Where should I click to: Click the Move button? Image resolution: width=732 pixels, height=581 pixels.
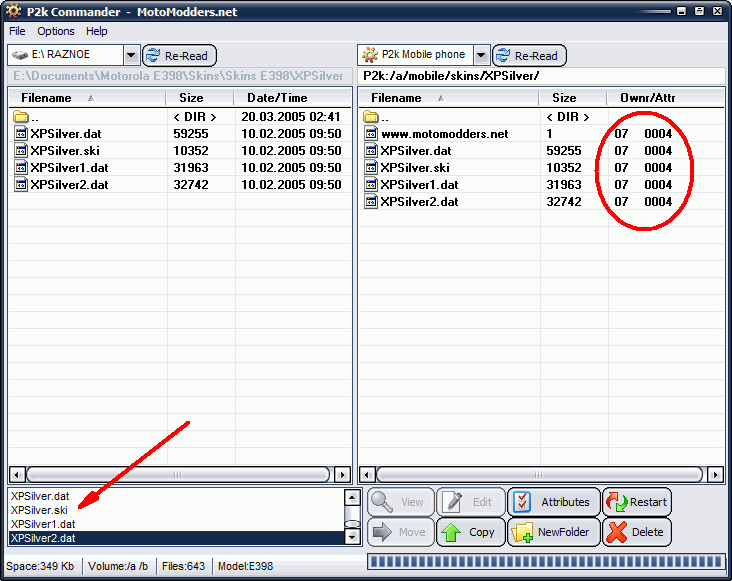pos(401,532)
